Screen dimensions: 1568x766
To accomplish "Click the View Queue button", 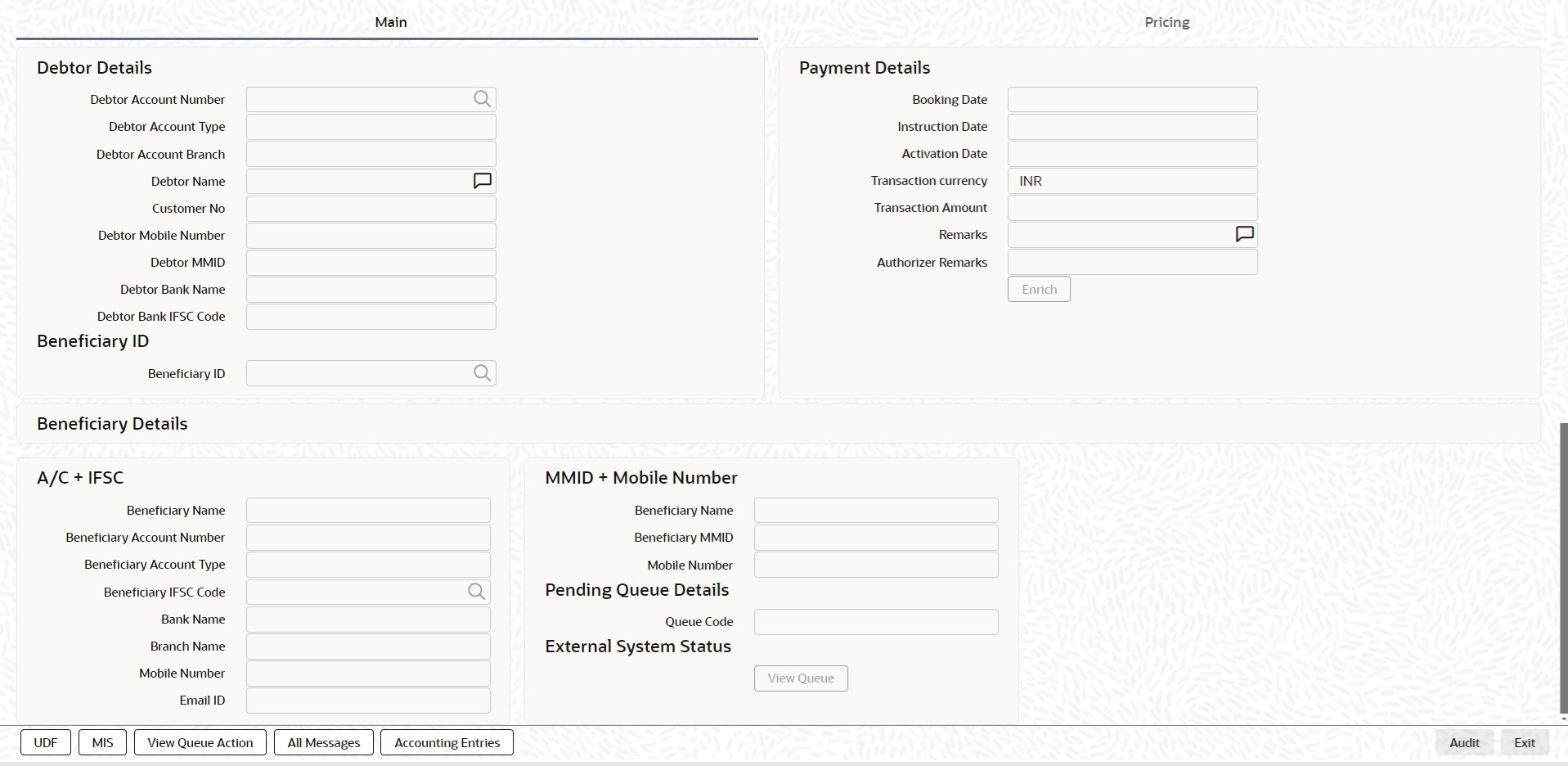I will [801, 678].
